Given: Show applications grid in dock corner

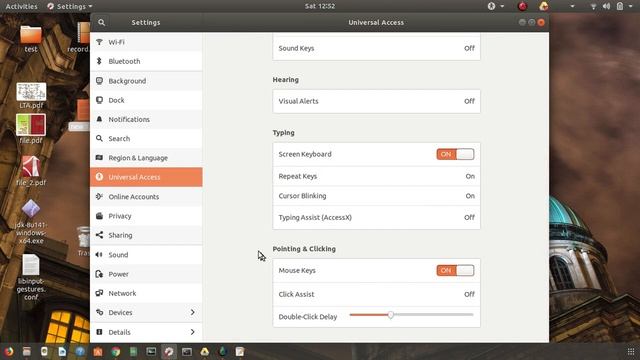Looking at the screenshot, I should click(x=631, y=351).
